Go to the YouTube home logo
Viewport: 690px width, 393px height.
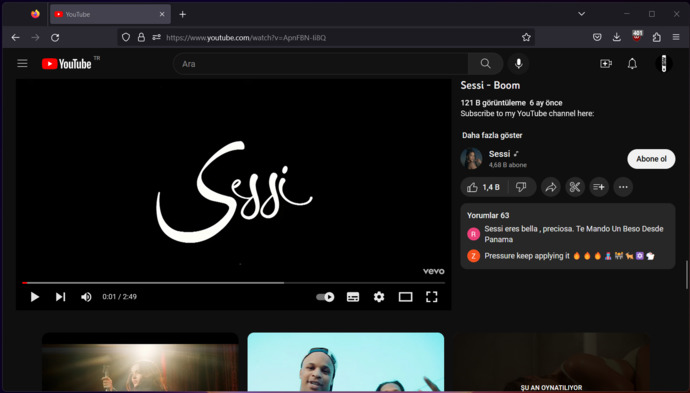(x=67, y=64)
